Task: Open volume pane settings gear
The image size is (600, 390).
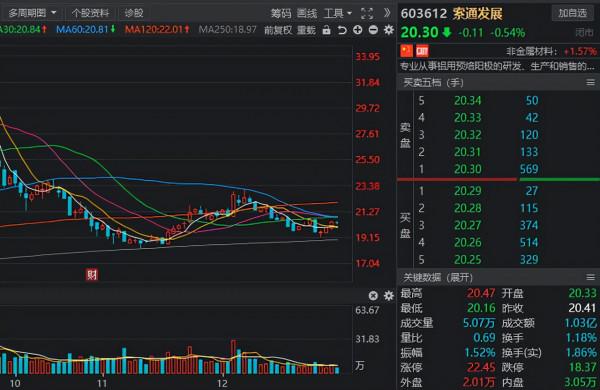Action: [x=389, y=295]
